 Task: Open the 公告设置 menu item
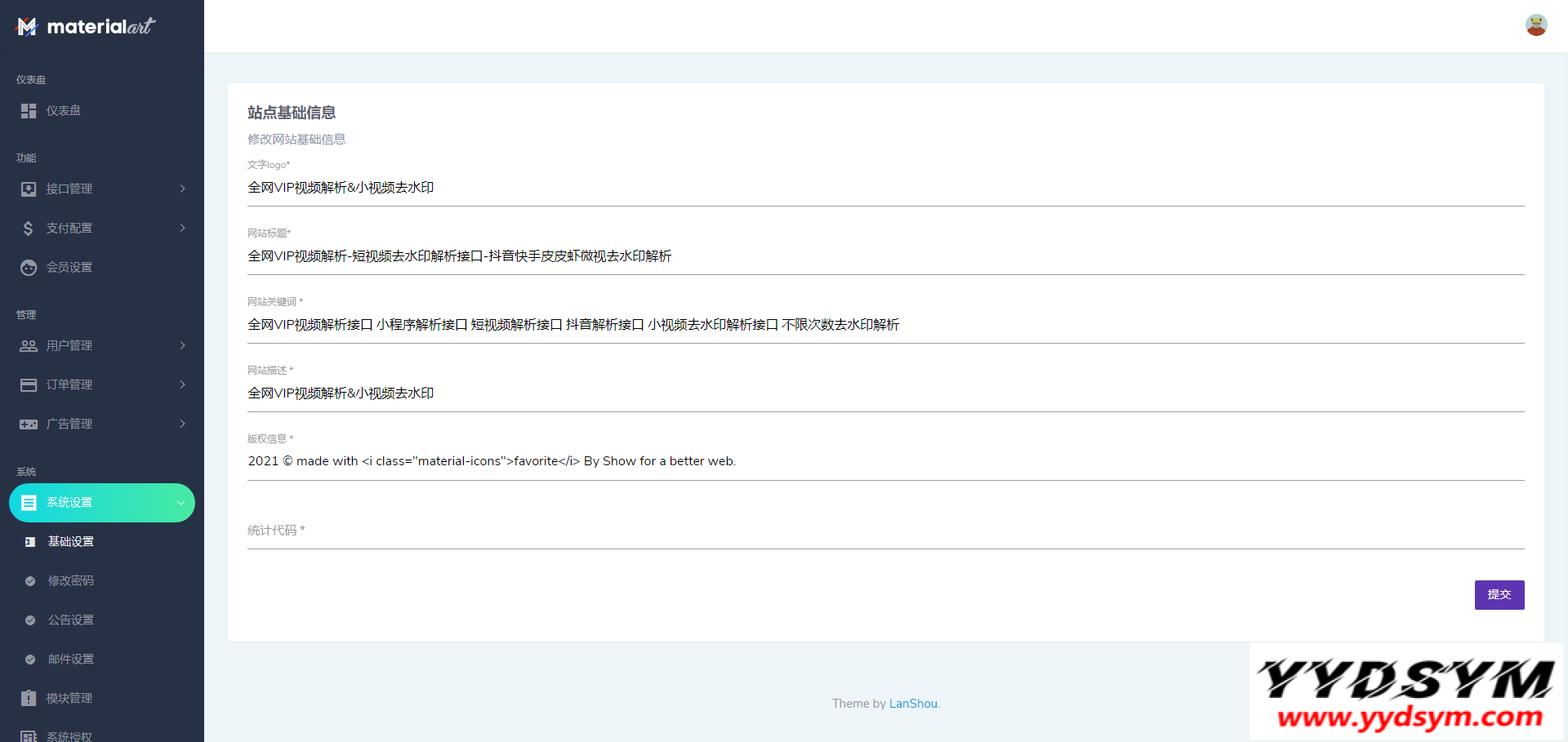pos(71,620)
